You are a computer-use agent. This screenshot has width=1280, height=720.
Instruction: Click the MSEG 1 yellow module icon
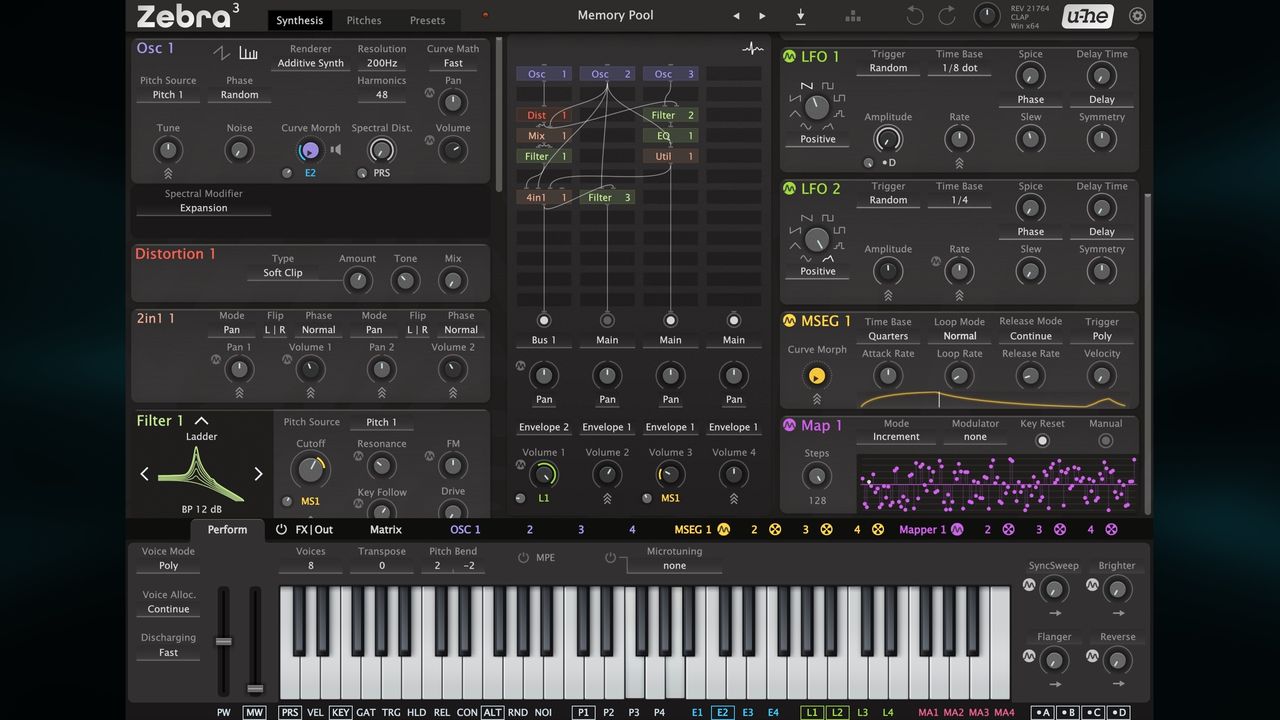(789, 321)
